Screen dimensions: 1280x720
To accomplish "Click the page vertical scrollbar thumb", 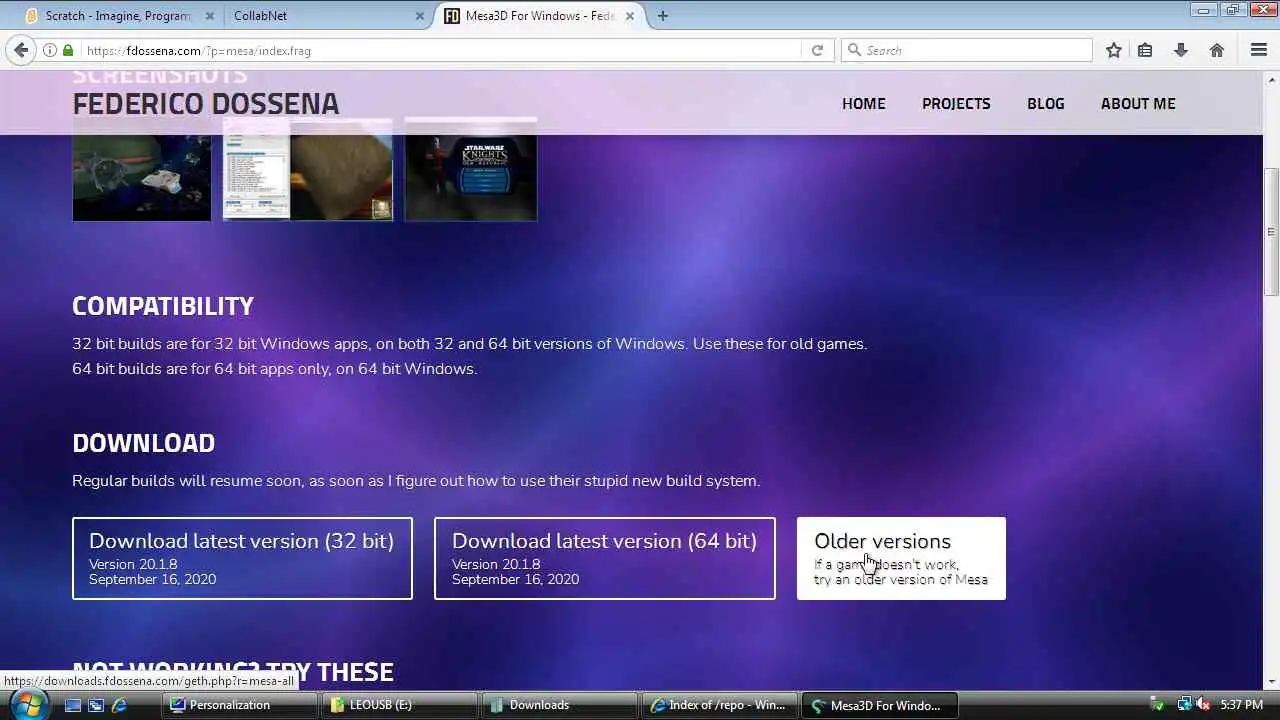I will tap(1271, 230).
